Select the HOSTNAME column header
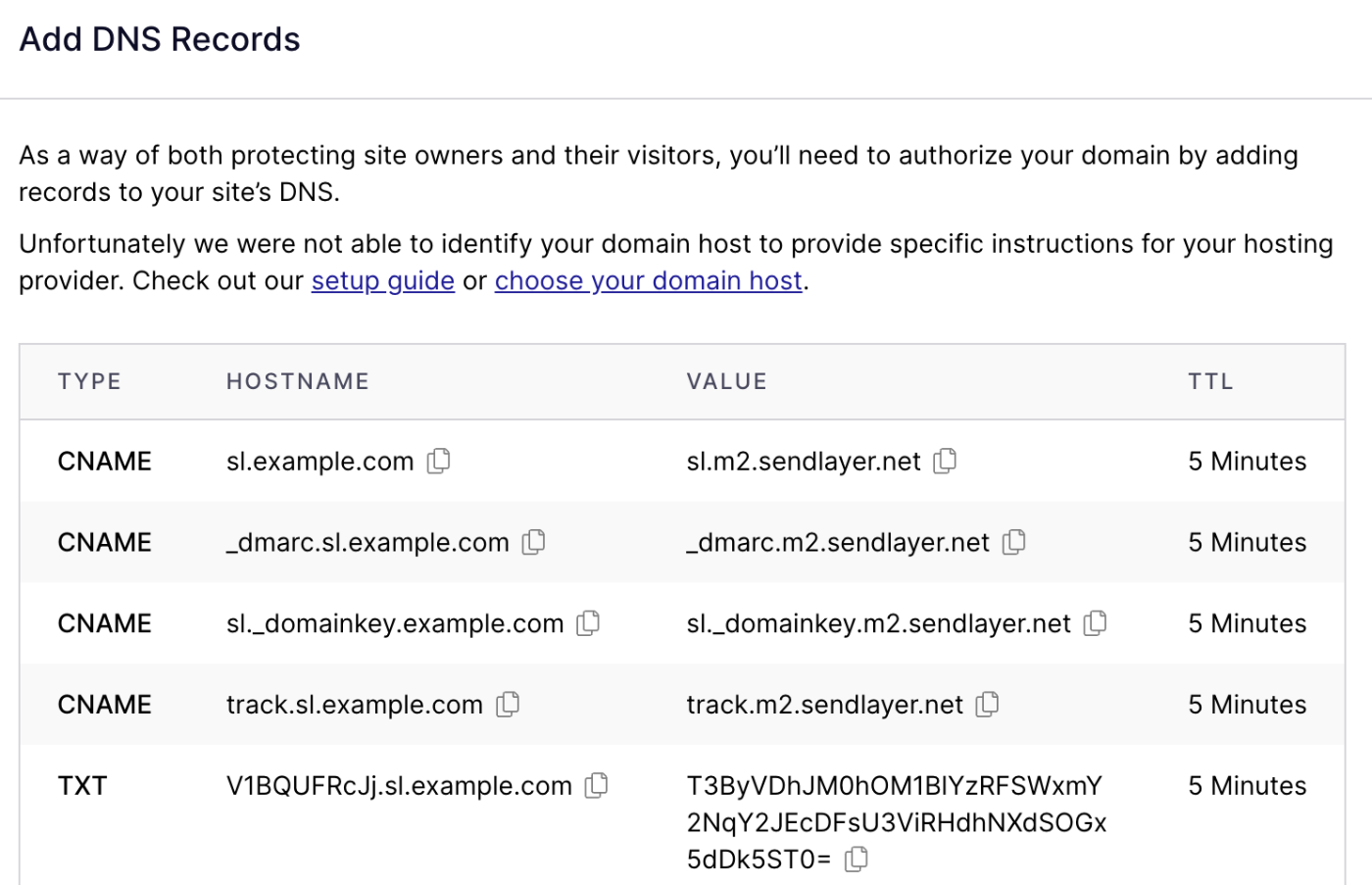This screenshot has height=885, width=1372. (298, 381)
